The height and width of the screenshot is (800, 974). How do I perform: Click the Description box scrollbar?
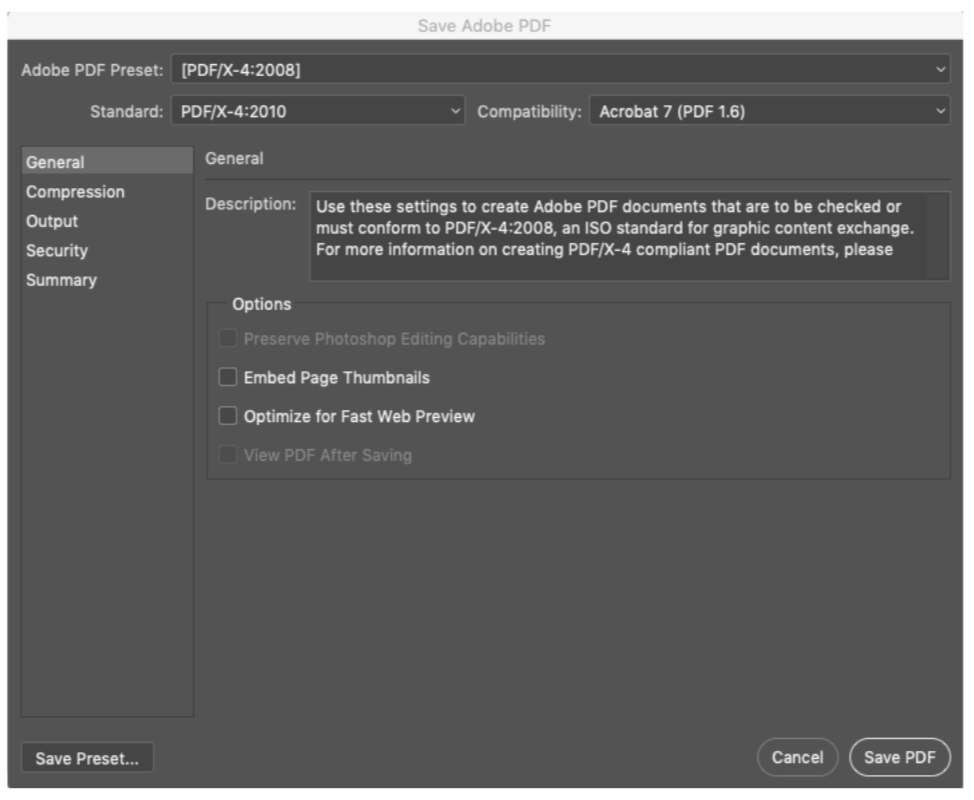pos(937,236)
